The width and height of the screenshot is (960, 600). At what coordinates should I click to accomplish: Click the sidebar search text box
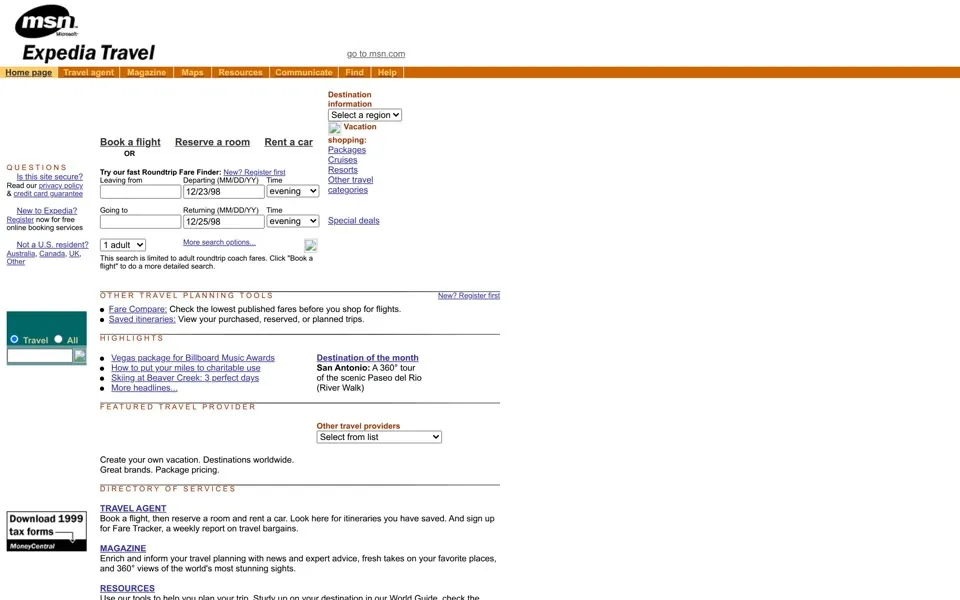(40, 356)
